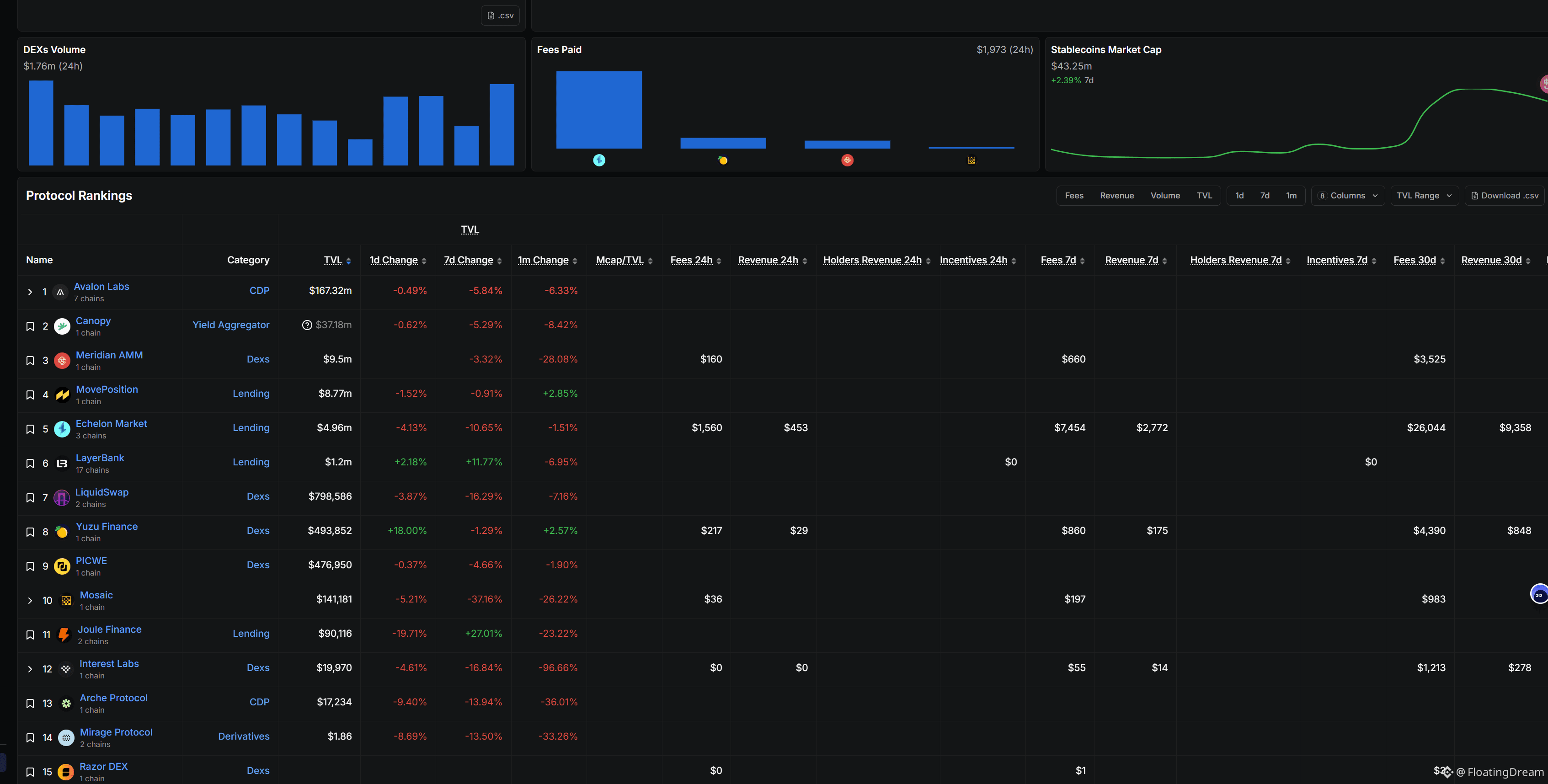Open the TVL Range dropdown

pyautogui.click(x=1424, y=195)
